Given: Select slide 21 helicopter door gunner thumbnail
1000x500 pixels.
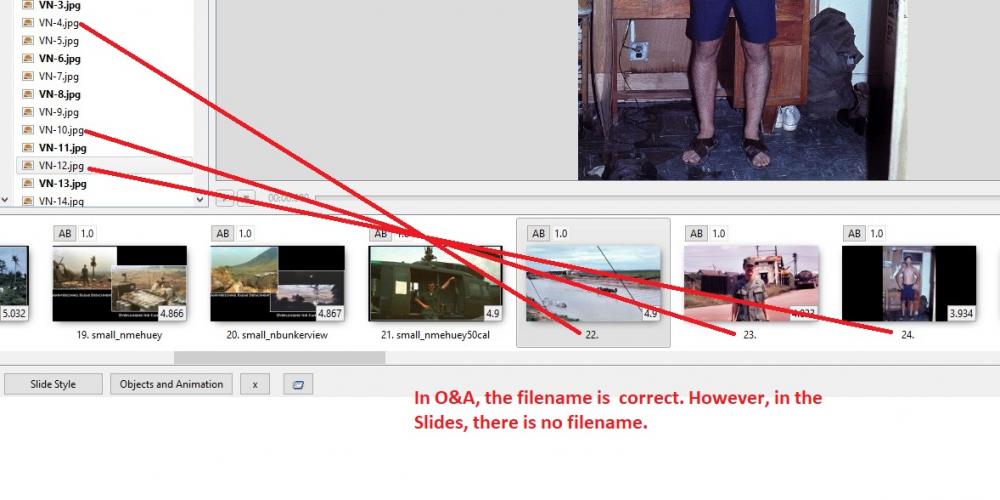Looking at the screenshot, I should point(436,283).
